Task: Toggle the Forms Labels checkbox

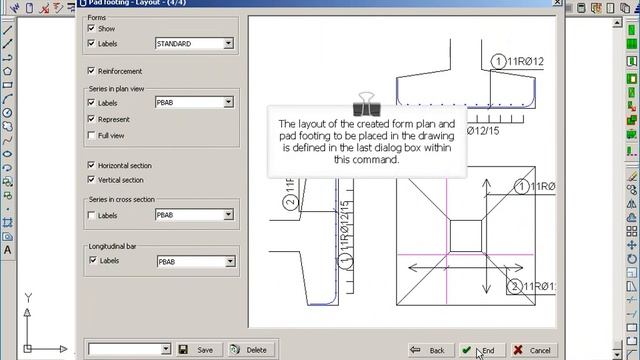Action: 91,43
